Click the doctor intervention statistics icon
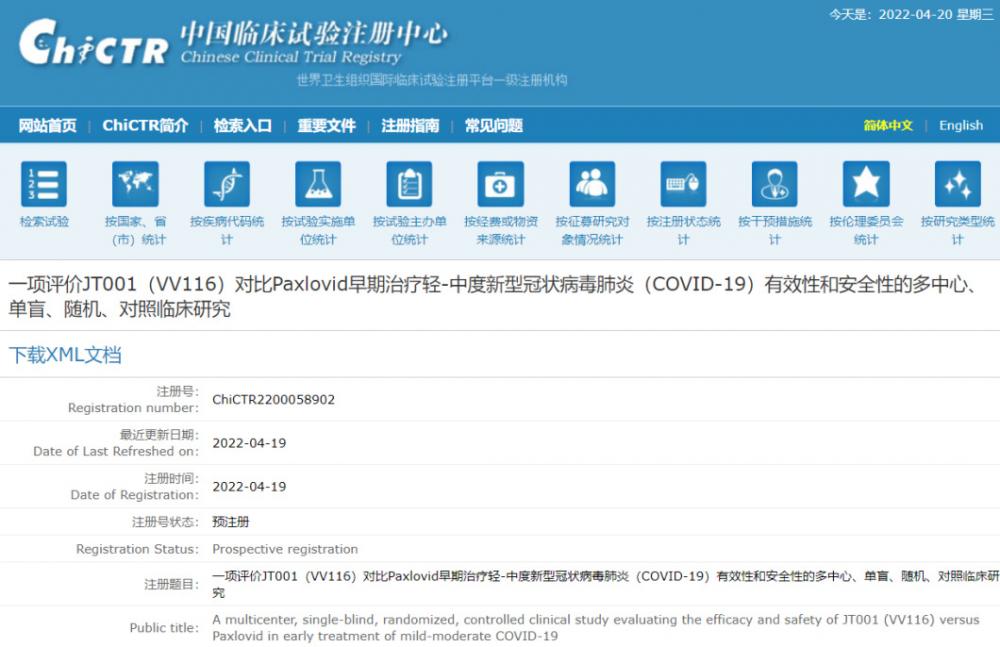1000x647 pixels. point(774,184)
